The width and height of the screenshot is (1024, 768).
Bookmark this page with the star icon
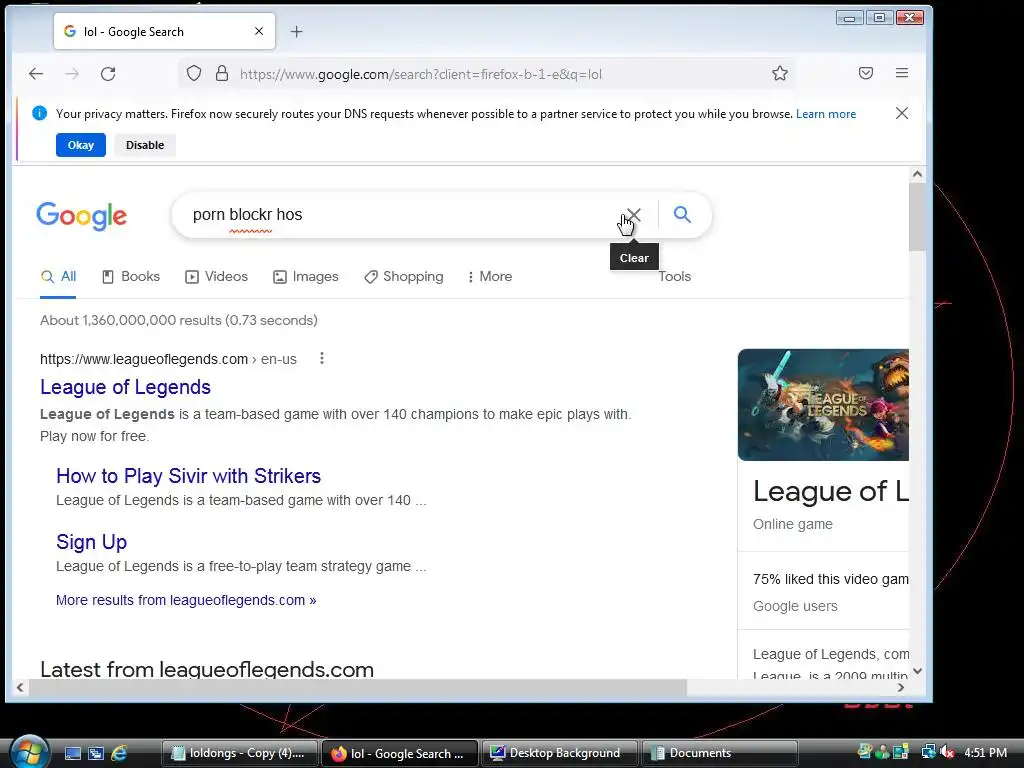click(x=780, y=73)
